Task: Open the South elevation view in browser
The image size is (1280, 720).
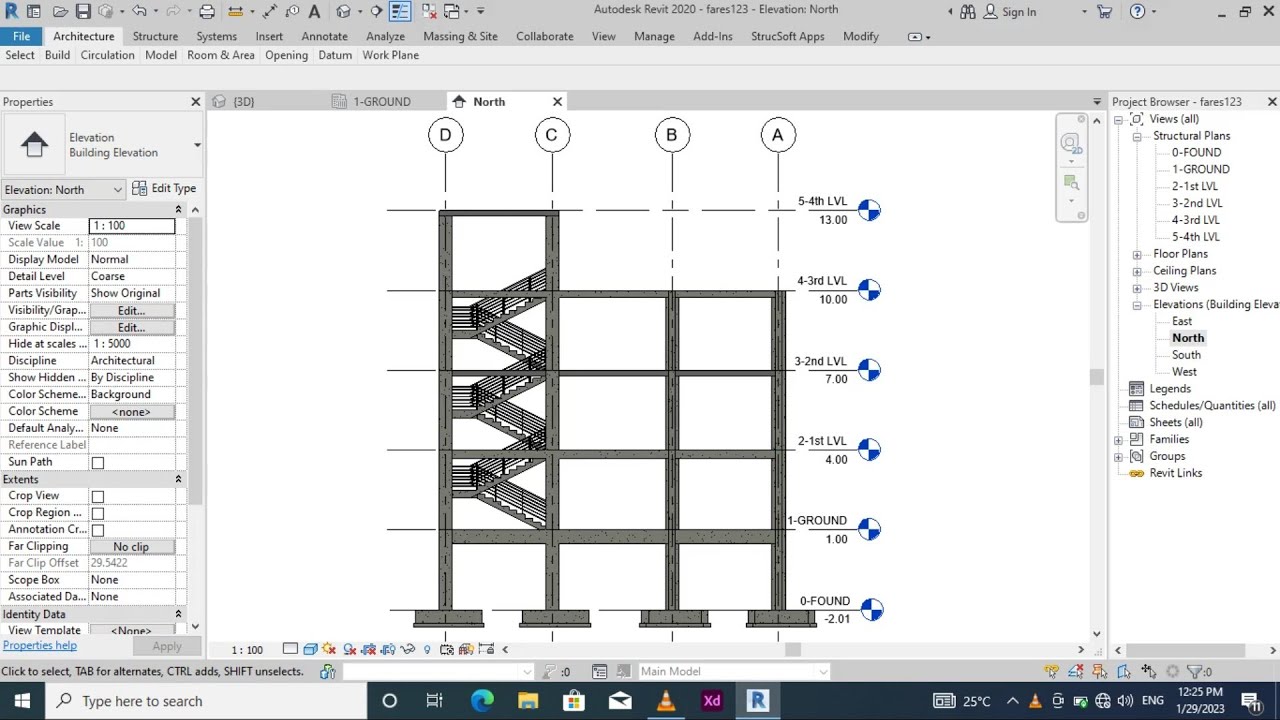Action: (1186, 355)
